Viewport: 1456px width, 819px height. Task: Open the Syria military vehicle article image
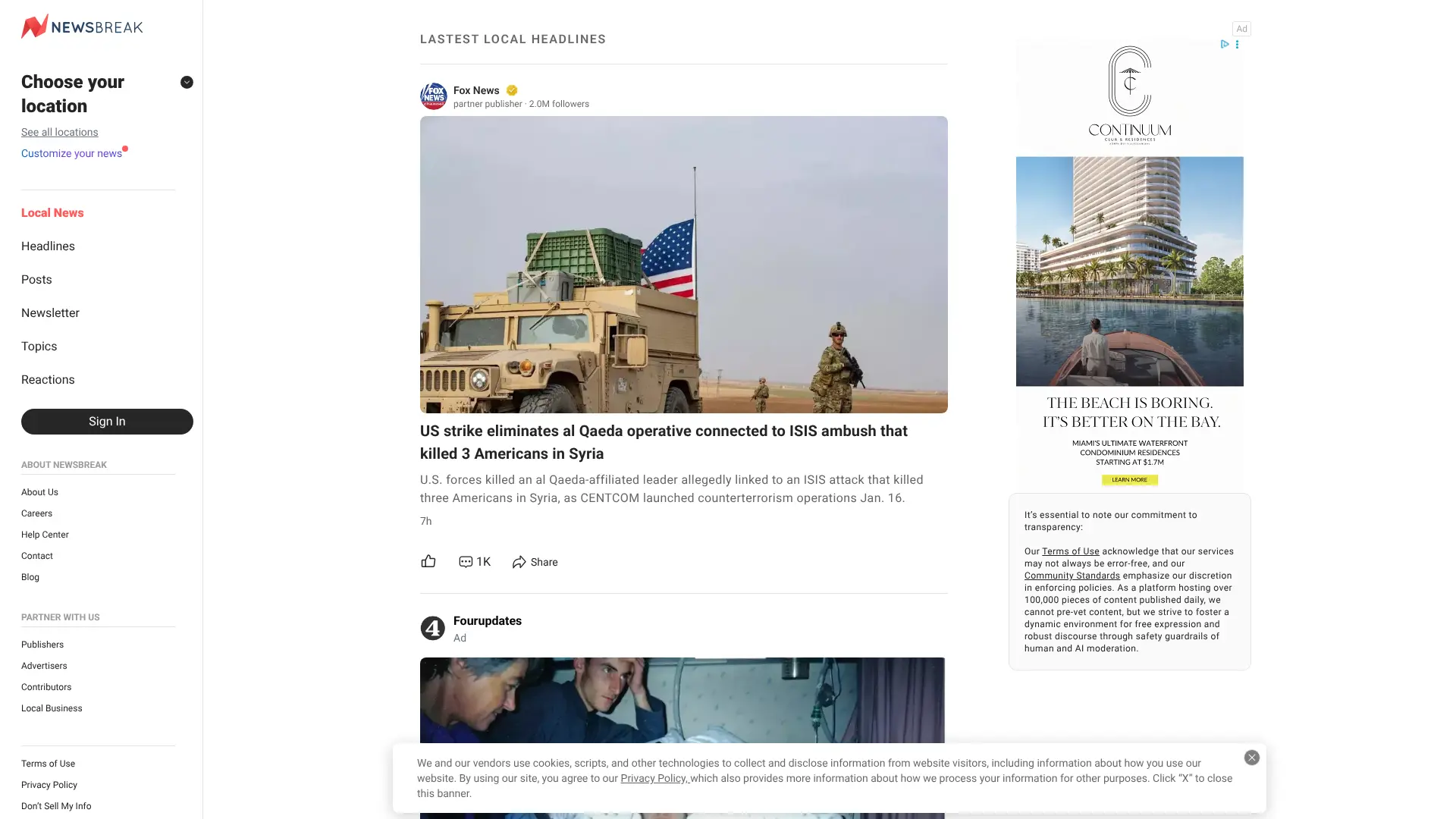(x=684, y=265)
